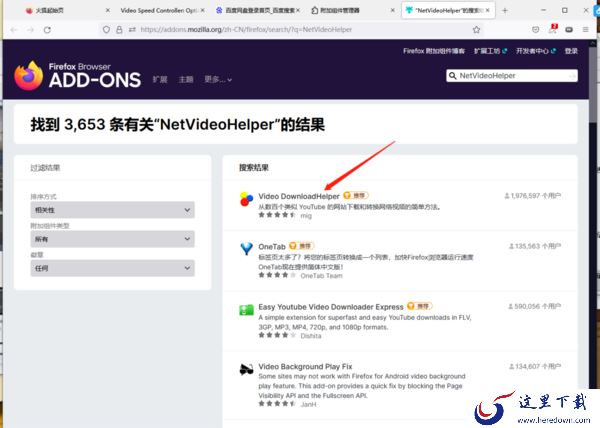Viewport: 600px width, 428px height.
Task: Open the extension with red notification badge
Action: click(x=553, y=29)
